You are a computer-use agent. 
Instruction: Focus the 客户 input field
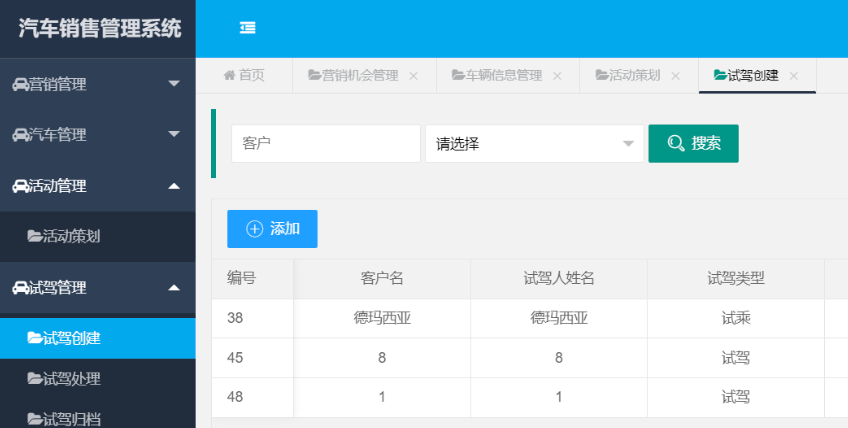tap(325, 144)
